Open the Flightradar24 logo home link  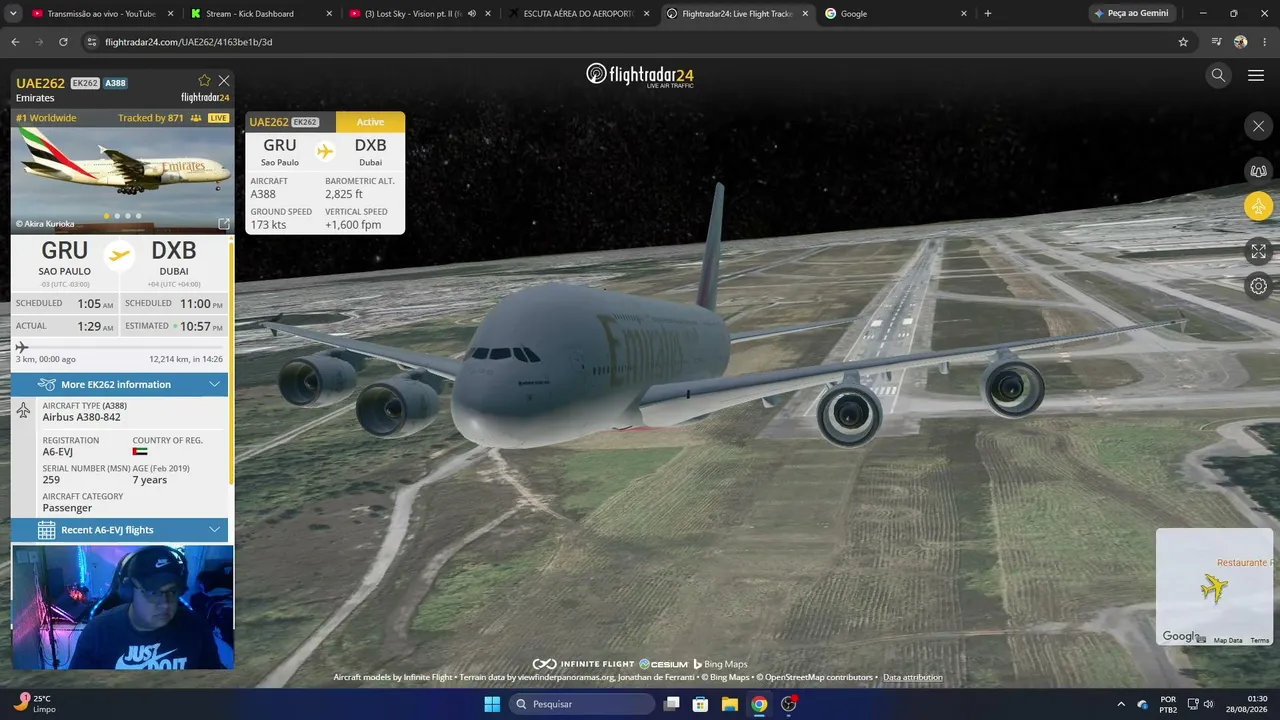(640, 75)
